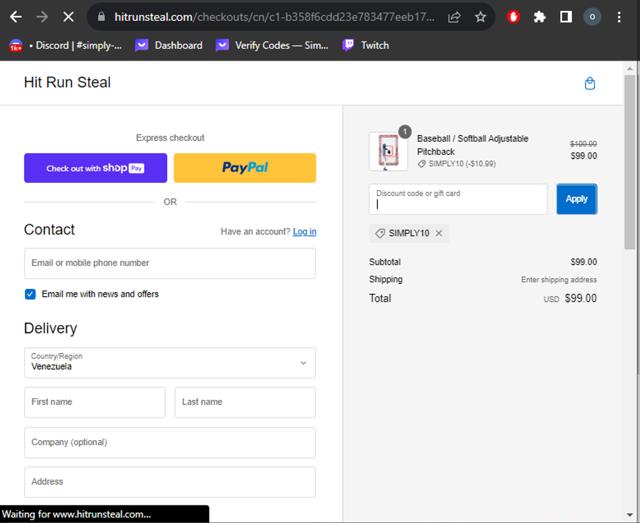Open the Extensions puzzle menu
The width and height of the screenshot is (640, 523).
(x=539, y=17)
